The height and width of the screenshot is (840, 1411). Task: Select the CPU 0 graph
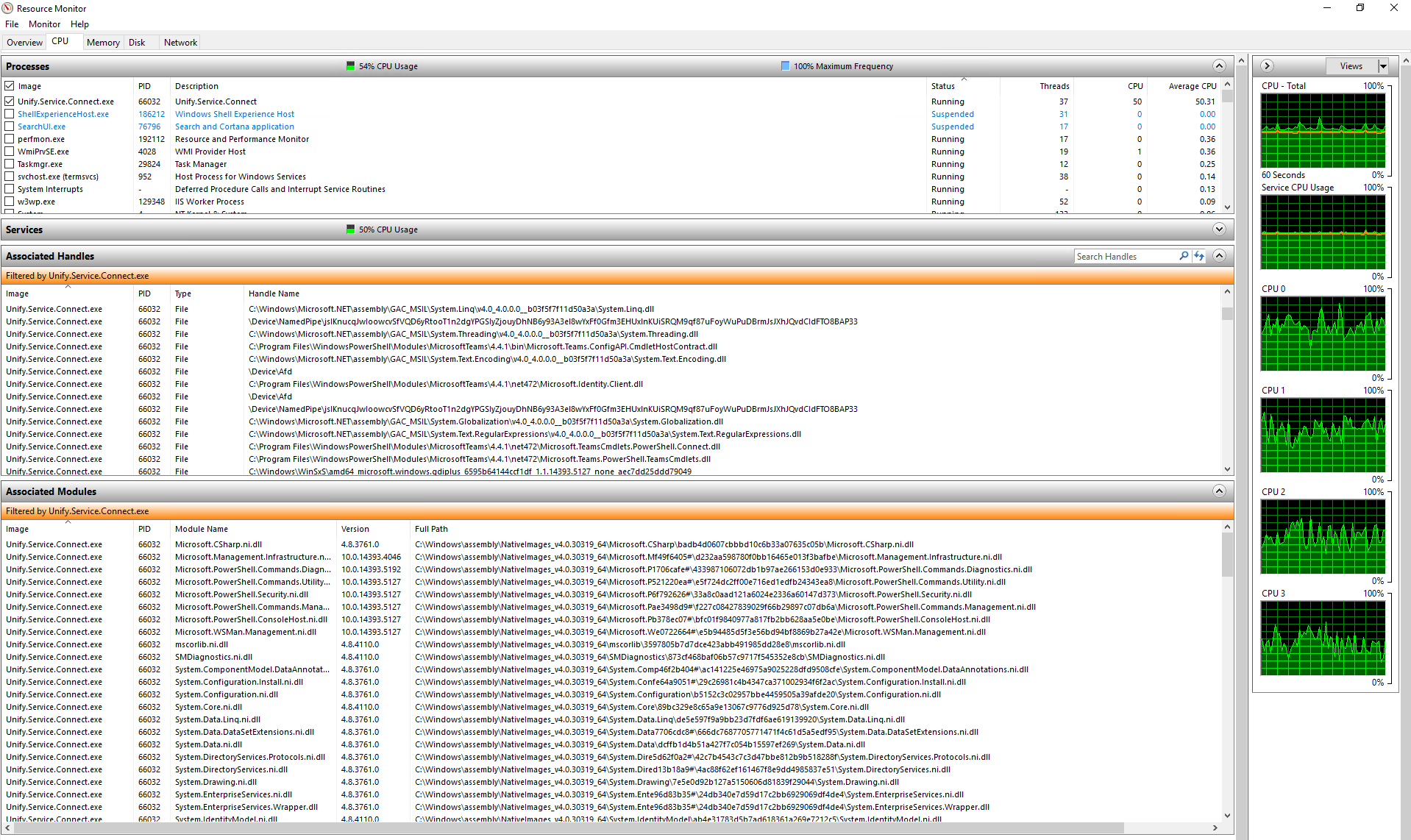pyautogui.click(x=1323, y=334)
